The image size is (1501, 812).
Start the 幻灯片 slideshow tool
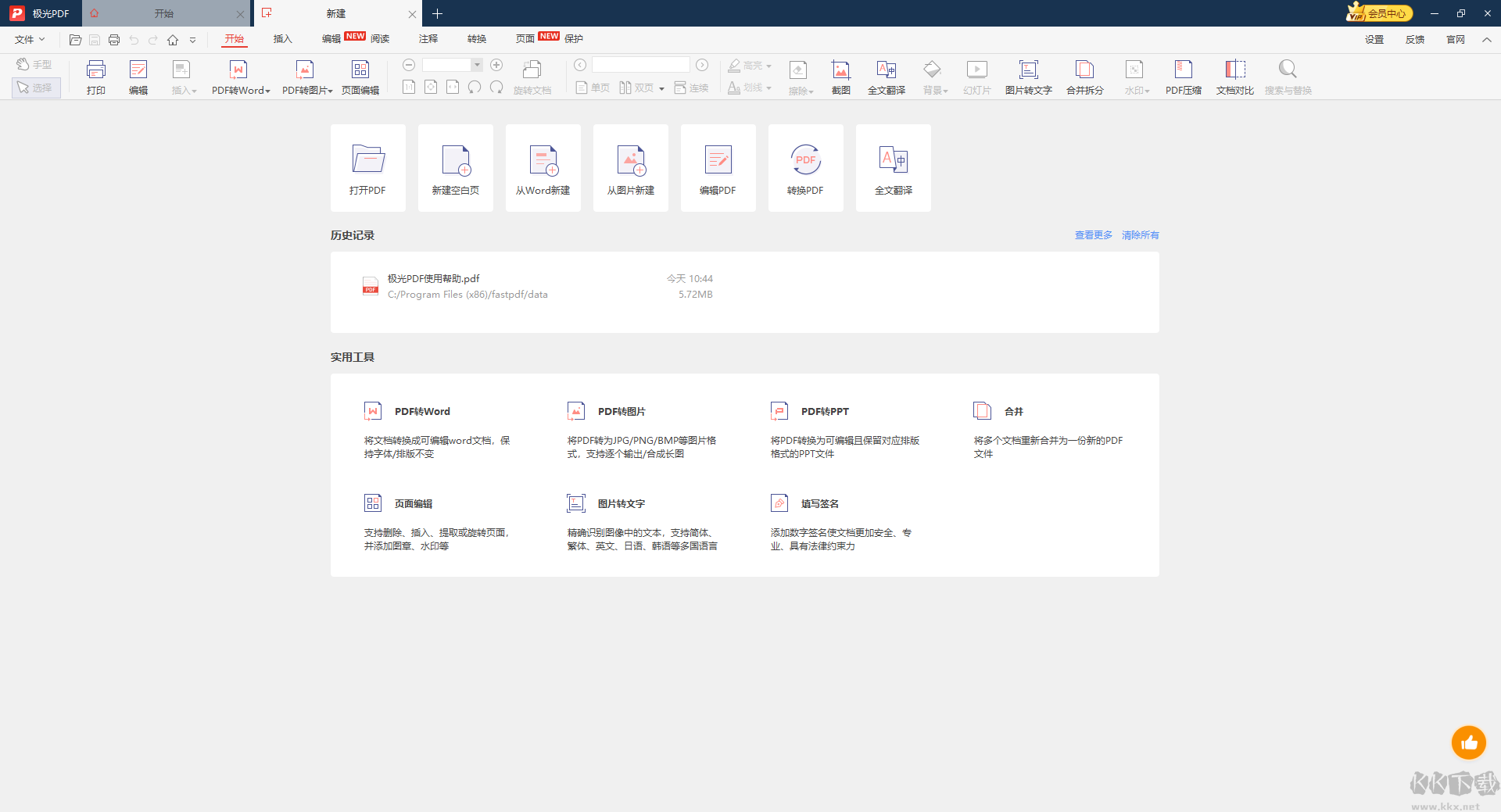click(x=977, y=77)
